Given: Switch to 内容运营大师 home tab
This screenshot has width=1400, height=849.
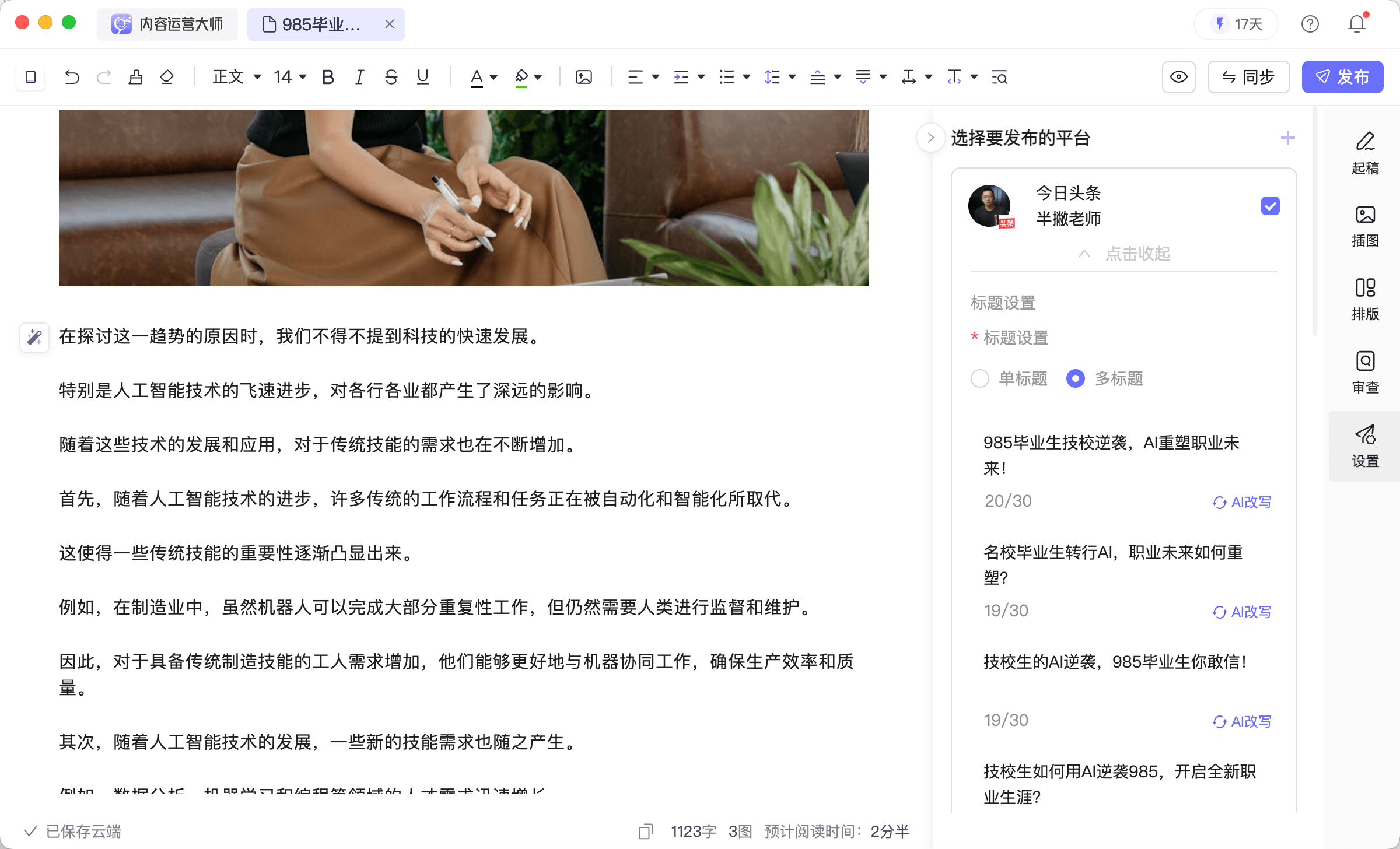Looking at the screenshot, I should point(168,24).
